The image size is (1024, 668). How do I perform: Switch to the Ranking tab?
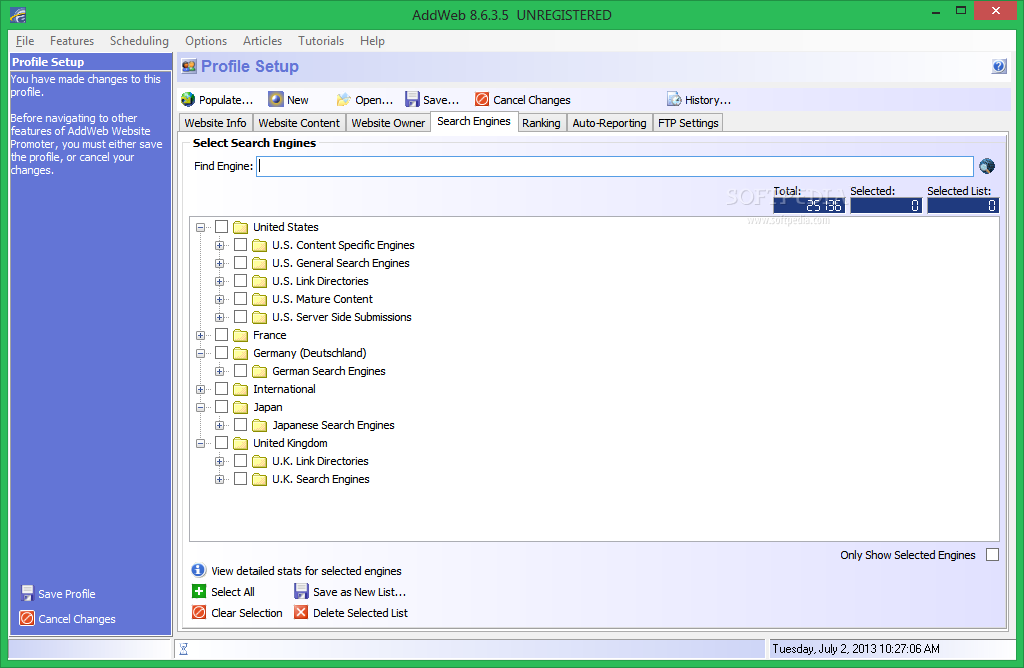click(541, 123)
